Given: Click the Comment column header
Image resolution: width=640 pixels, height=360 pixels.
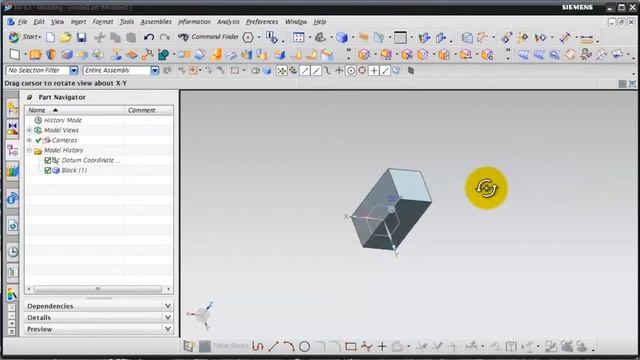Looking at the screenshot, I should point(149,110).
